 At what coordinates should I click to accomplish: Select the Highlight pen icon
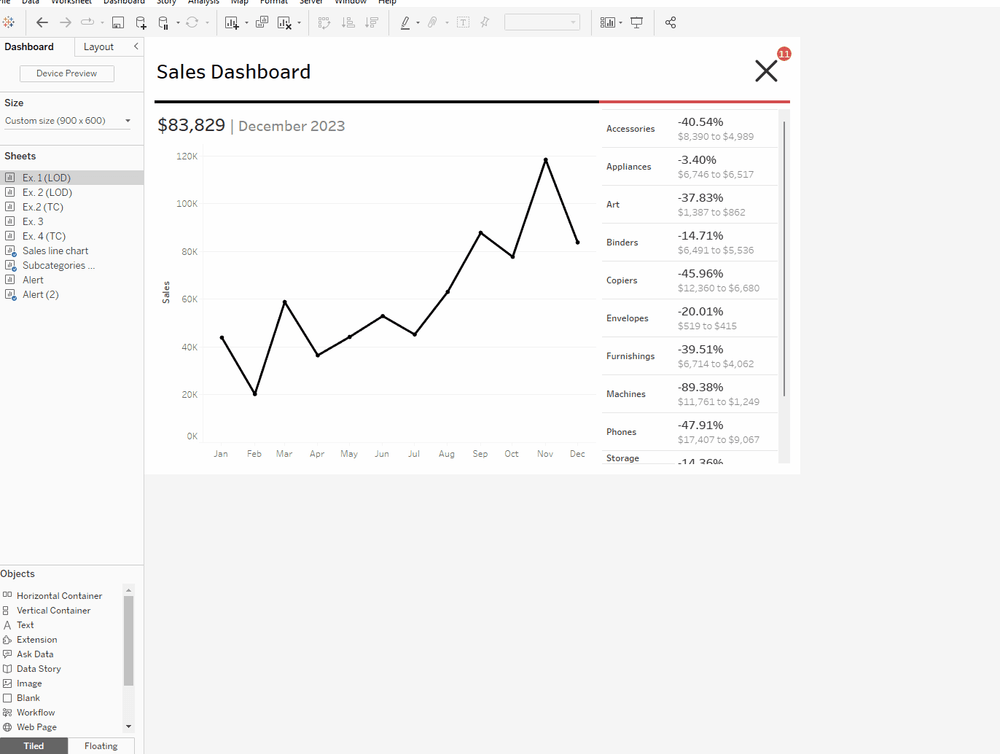coord(407,23)
